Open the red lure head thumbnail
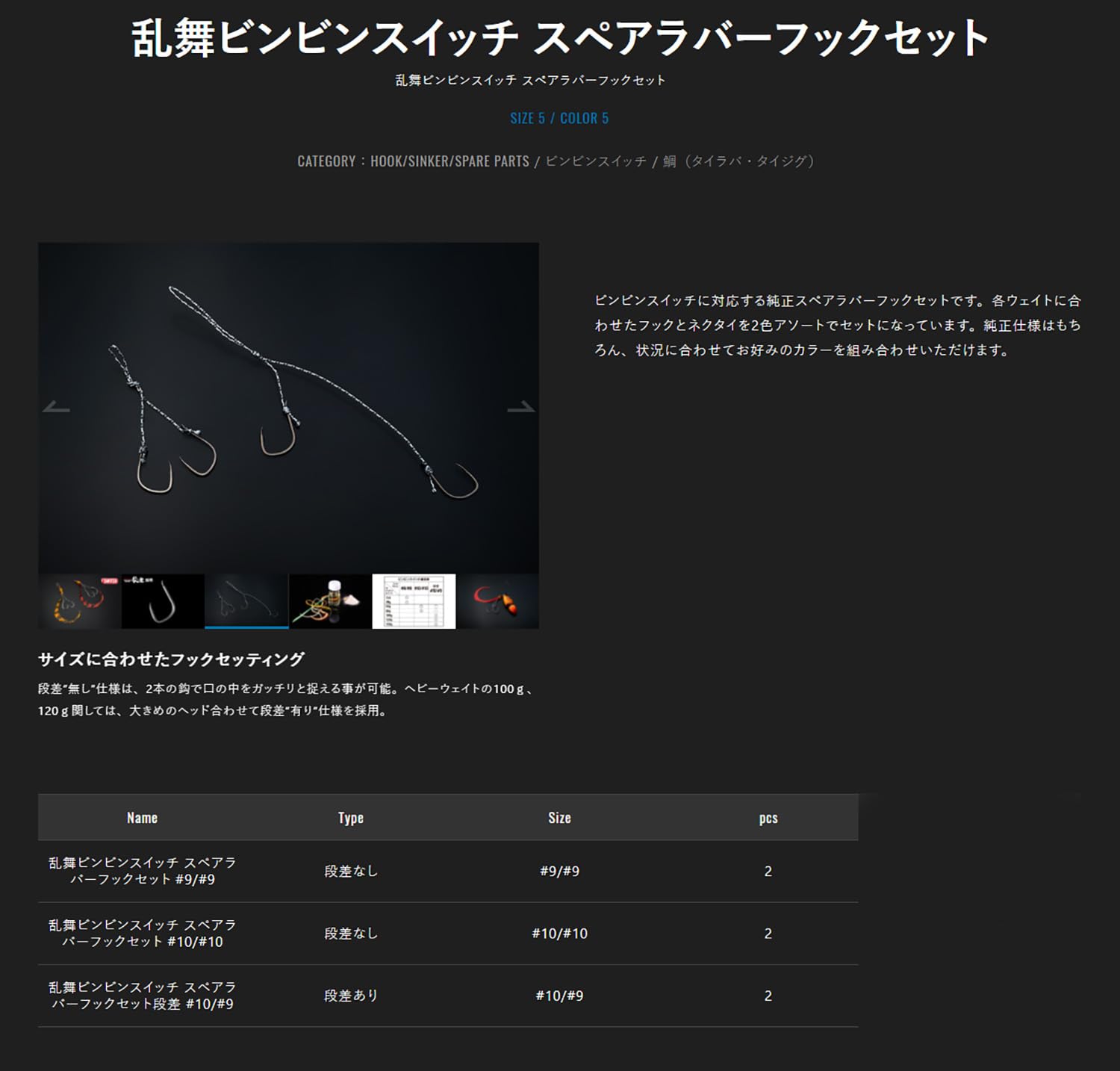1120x1071 pixels. coord(497,601)
